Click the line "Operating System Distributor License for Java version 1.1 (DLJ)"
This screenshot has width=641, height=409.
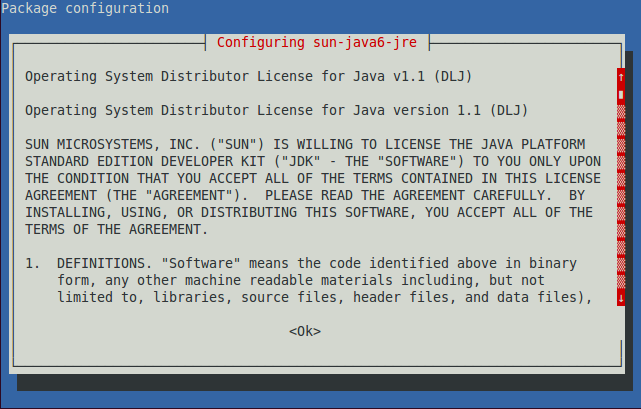(276, 110)
